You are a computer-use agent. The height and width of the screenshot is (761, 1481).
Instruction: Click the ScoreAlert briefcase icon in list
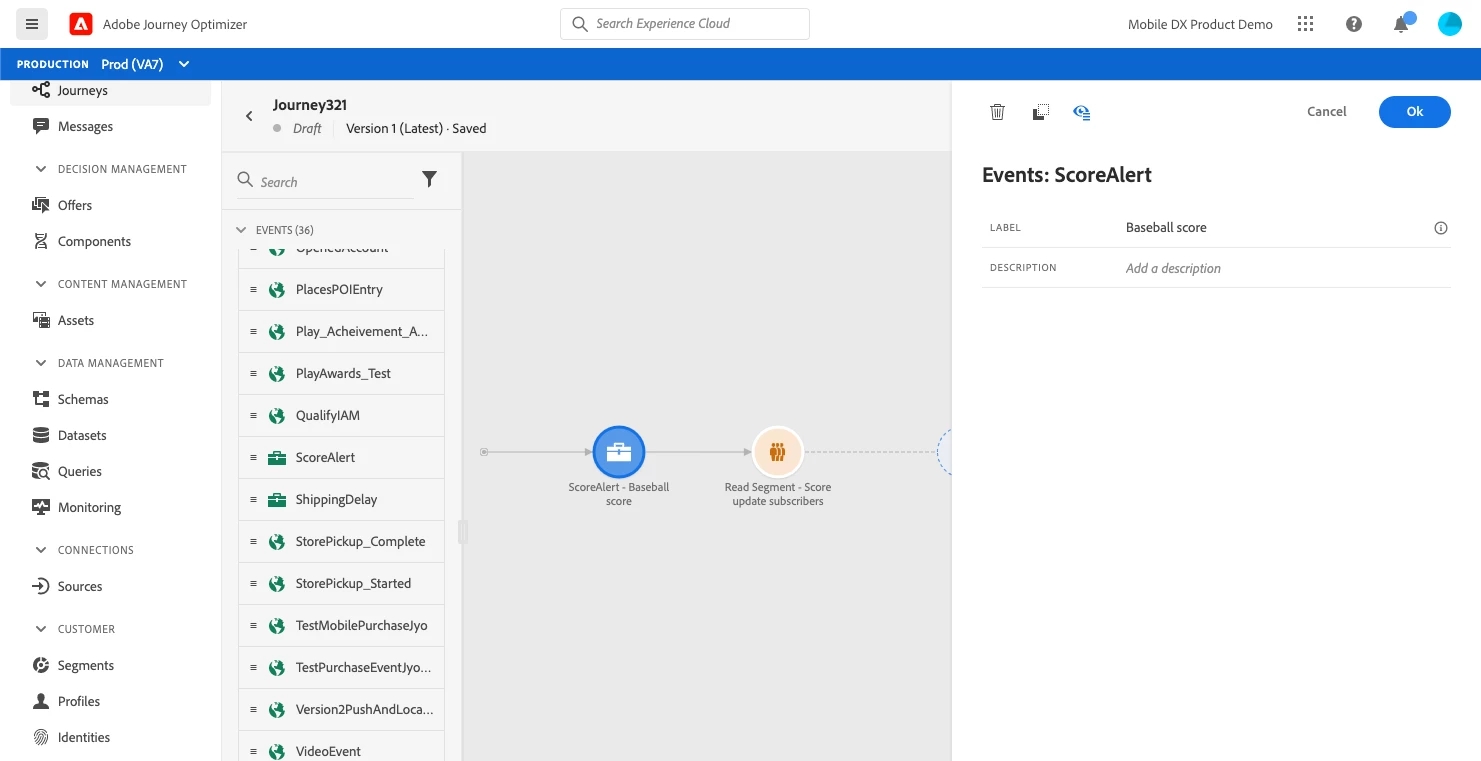[x=277, y=458]
